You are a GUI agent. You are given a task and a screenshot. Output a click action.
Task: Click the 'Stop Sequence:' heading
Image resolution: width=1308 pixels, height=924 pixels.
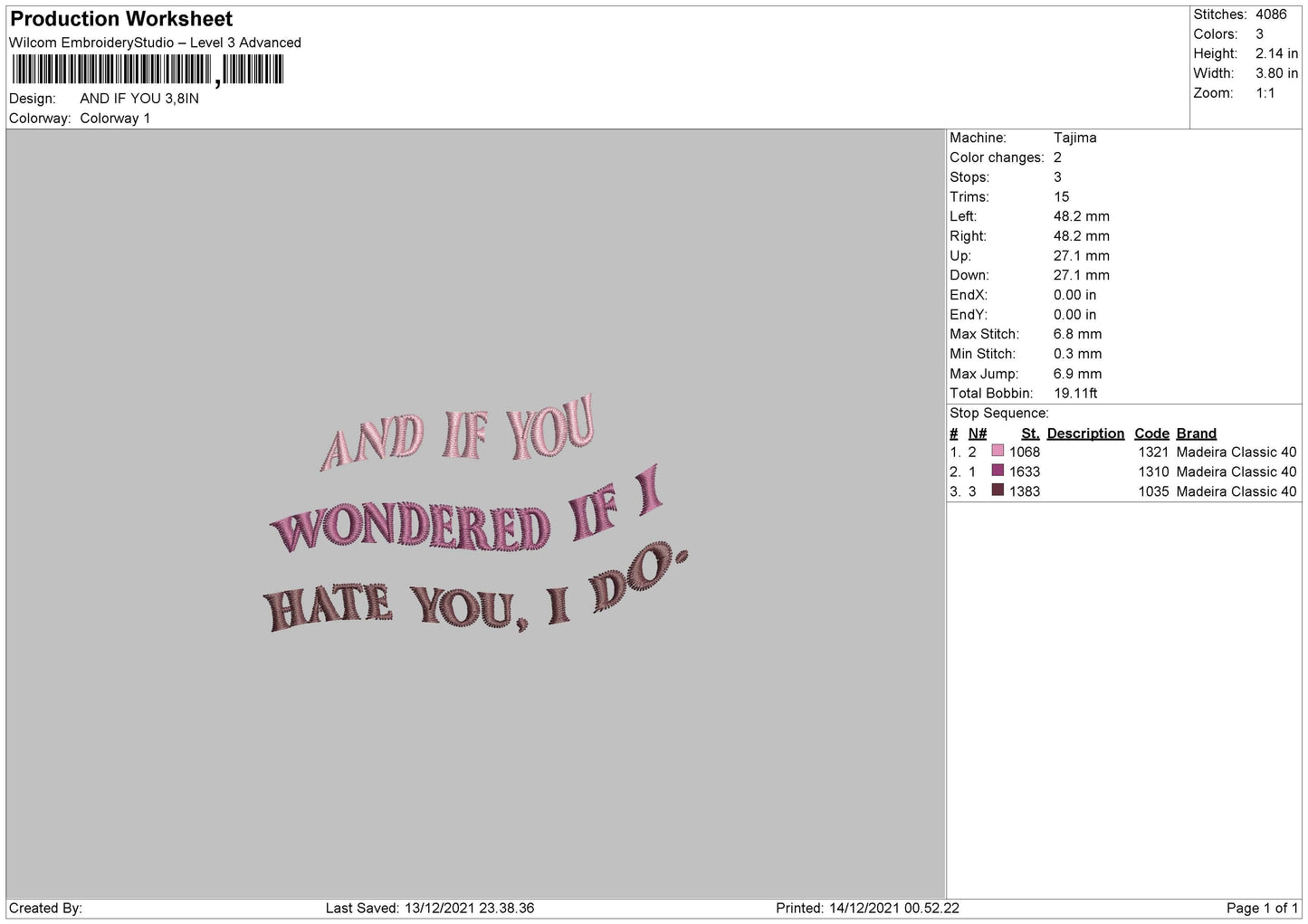point(998,414)
